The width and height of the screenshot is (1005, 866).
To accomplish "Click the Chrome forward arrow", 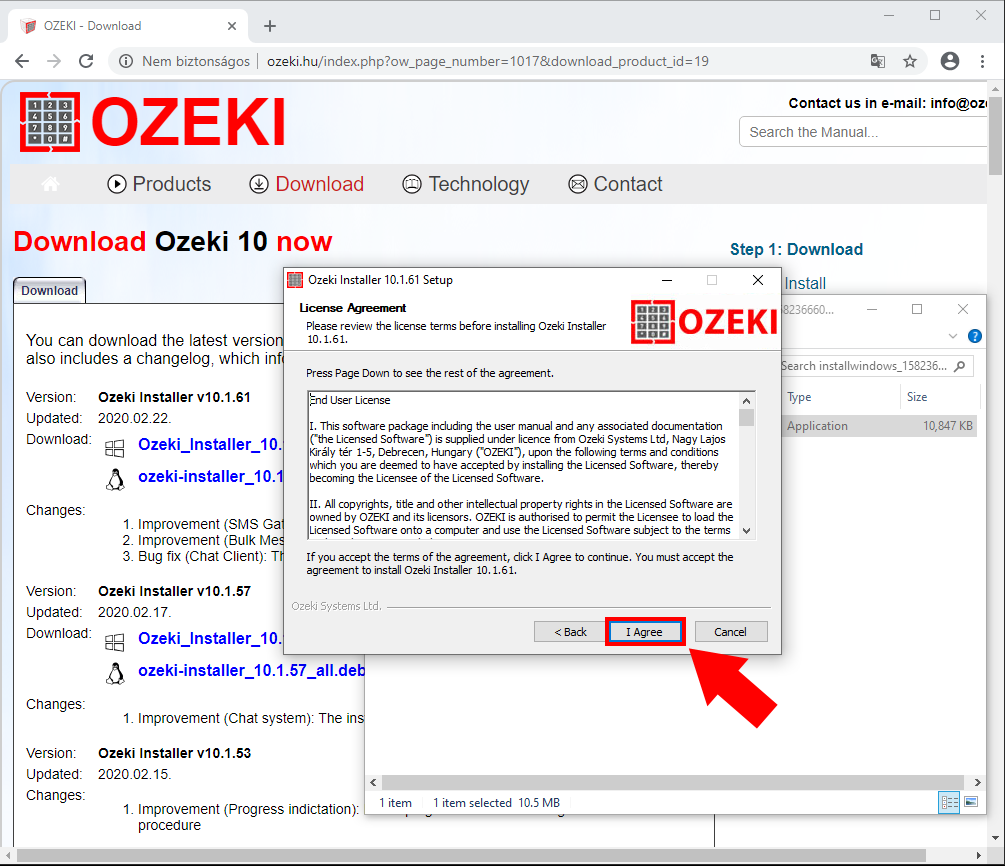I will (x=54, y=61).
